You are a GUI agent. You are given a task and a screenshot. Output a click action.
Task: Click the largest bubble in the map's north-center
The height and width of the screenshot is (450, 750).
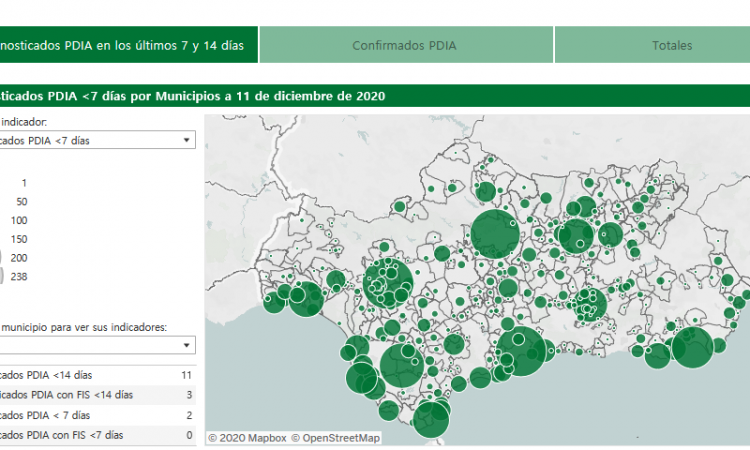pos(493,234)
